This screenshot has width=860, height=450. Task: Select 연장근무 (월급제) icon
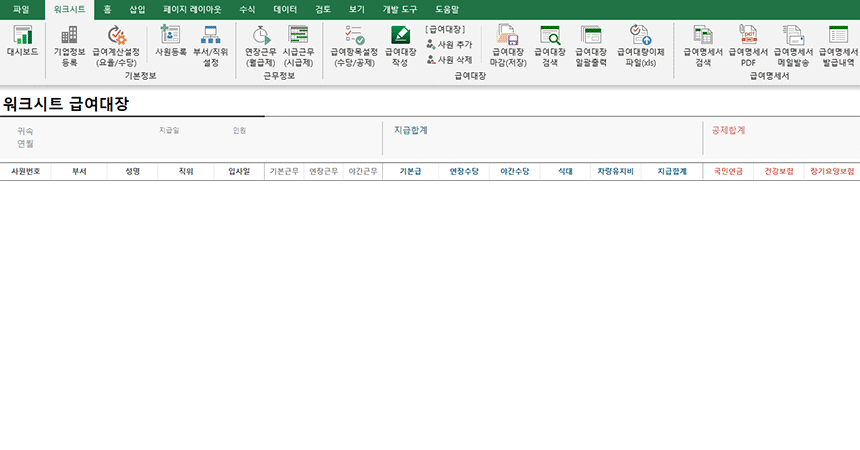coord(260,46)
